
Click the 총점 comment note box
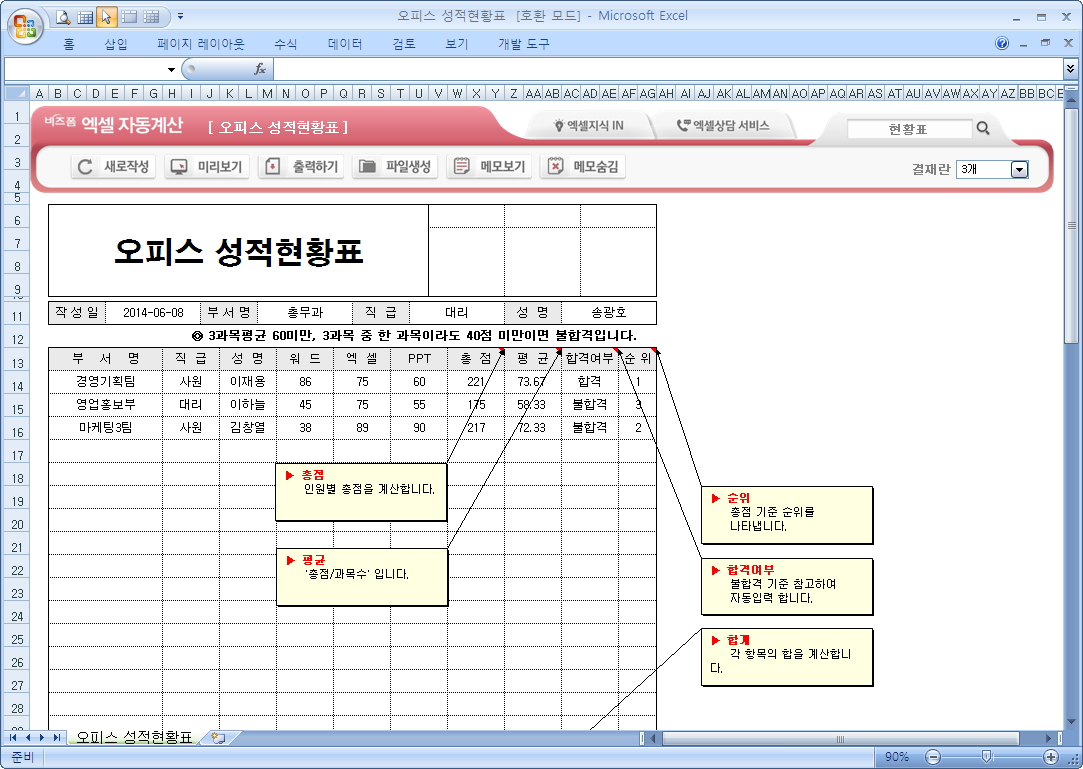361,492
